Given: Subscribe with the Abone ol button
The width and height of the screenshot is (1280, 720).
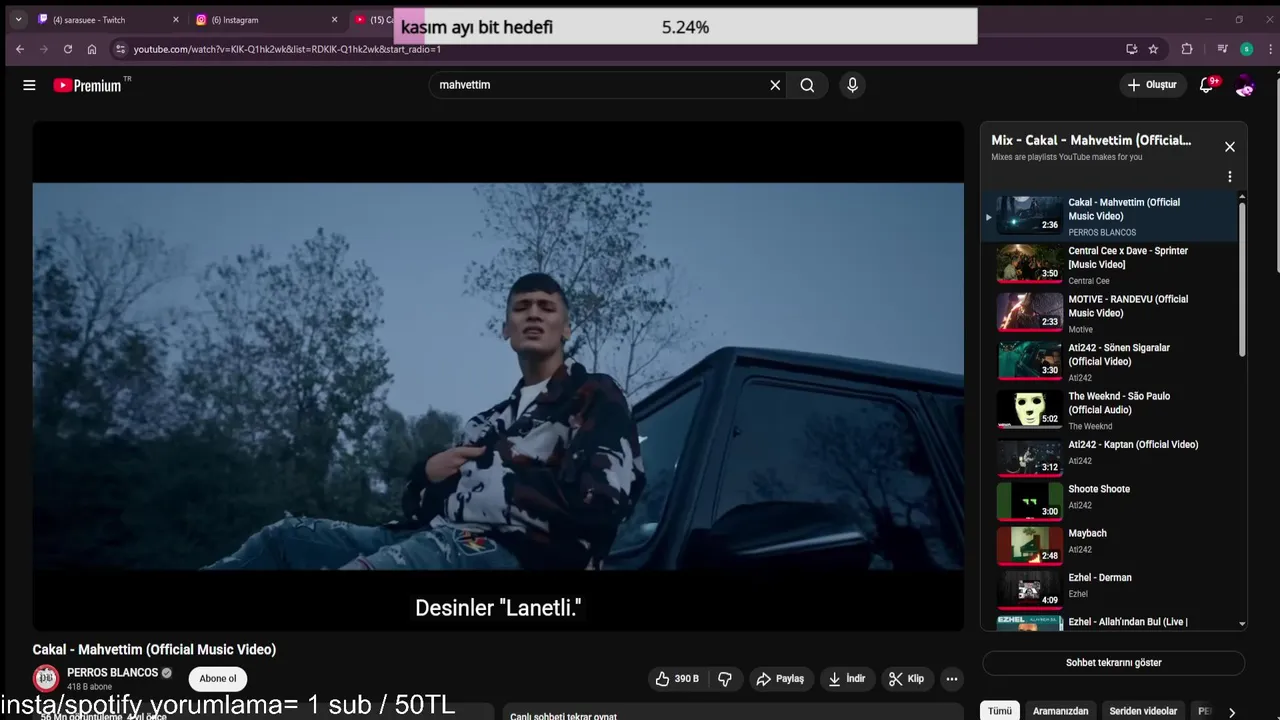Looking at the screenshot, I should (218, 679).
